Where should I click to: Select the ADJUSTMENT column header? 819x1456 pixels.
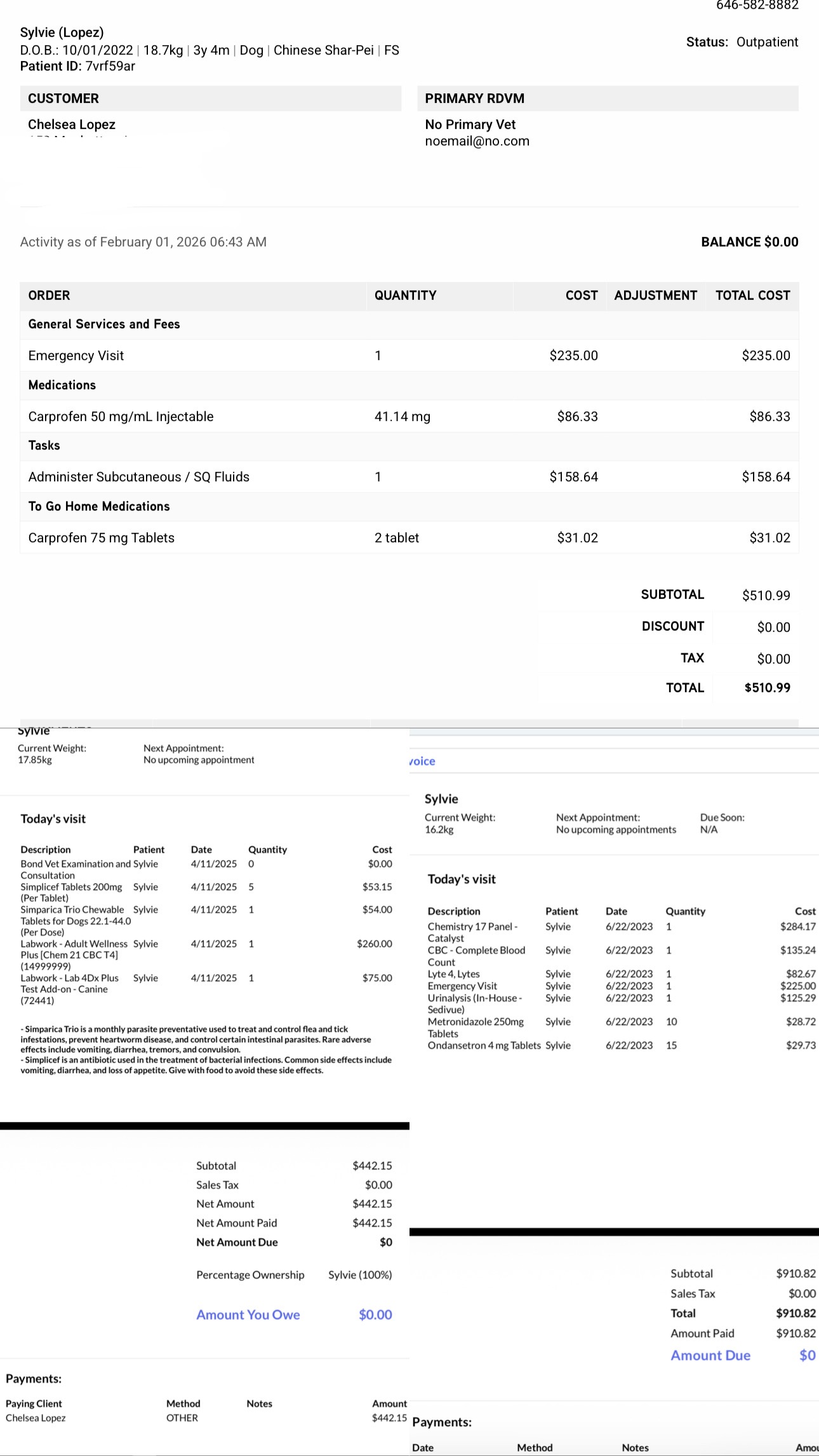click(x=655, y=295)
